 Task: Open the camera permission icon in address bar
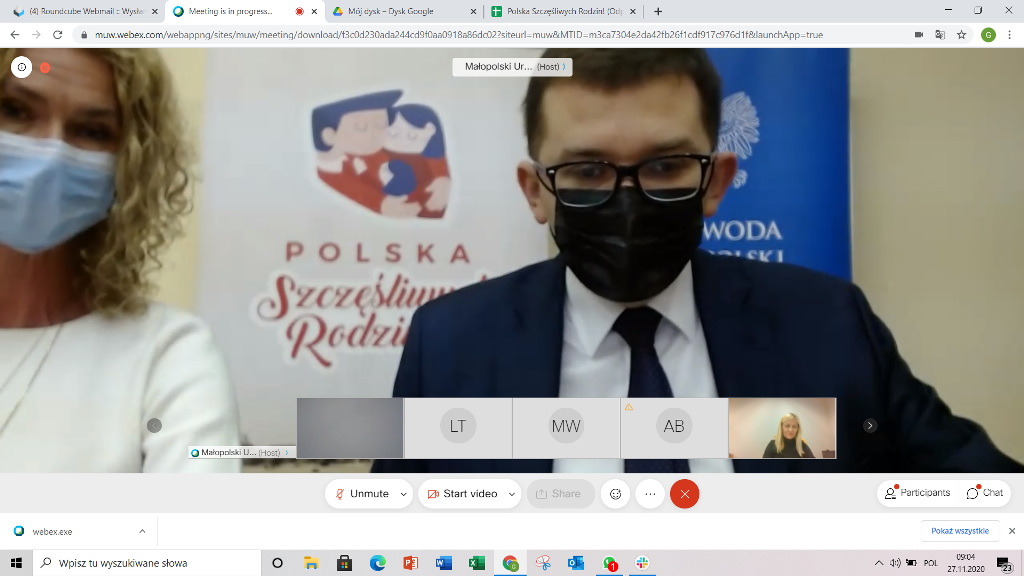[x=919, y=35]
